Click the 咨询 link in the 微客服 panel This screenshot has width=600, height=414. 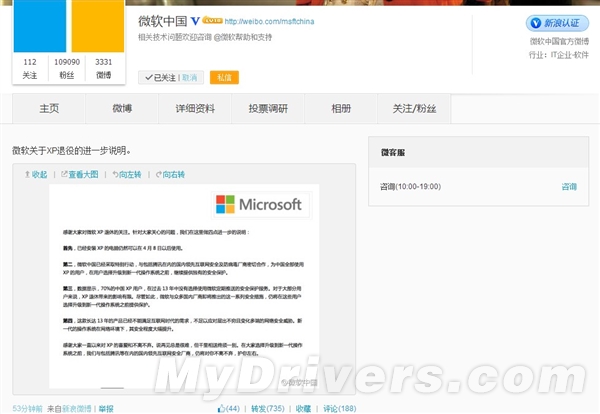click(x=569, y=187)
